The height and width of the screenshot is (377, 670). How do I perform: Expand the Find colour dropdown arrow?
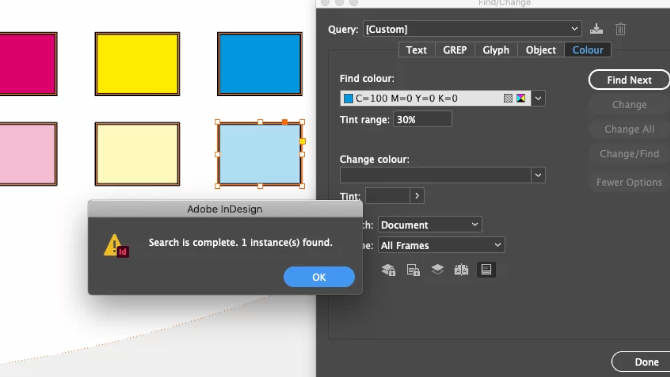538,99
